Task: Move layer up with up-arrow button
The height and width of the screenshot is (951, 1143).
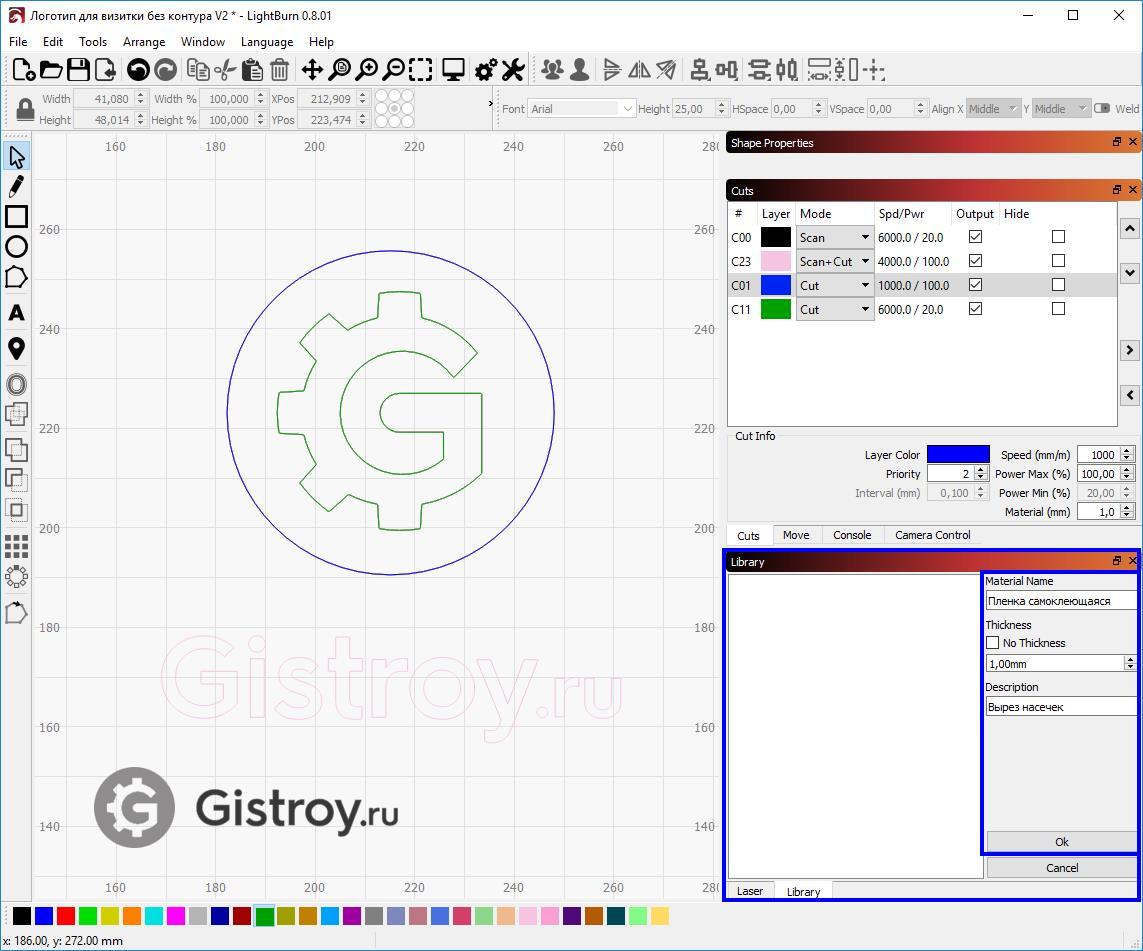Action: coord(1129,229)
